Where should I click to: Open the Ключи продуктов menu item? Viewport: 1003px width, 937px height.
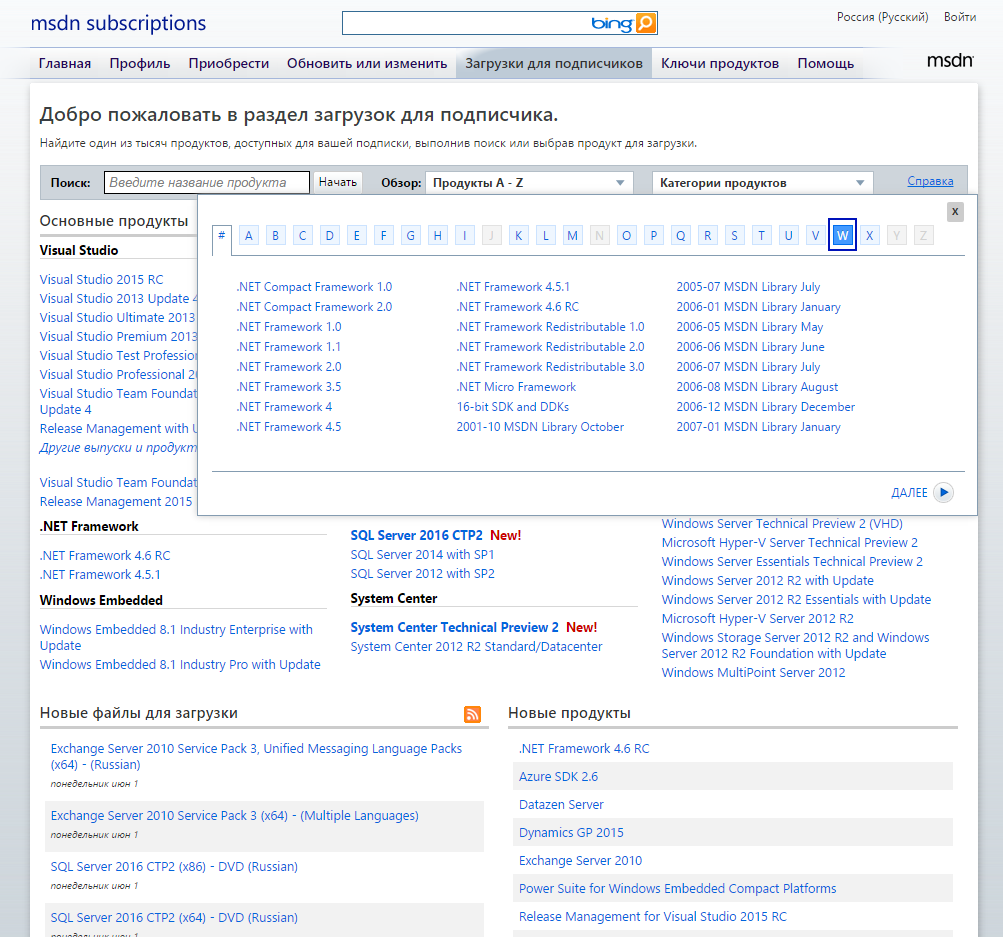point(720,63)
